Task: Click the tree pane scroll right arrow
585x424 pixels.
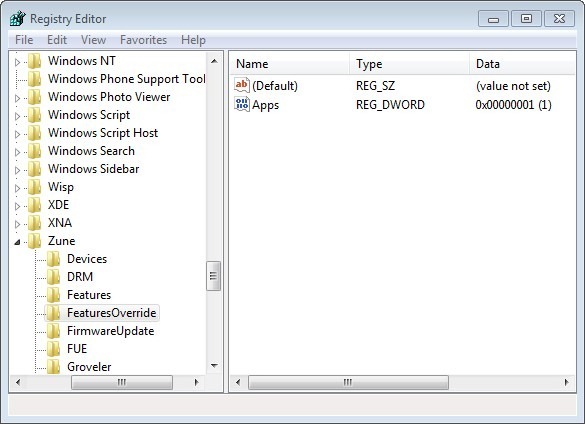Action: tap(196, 382)
